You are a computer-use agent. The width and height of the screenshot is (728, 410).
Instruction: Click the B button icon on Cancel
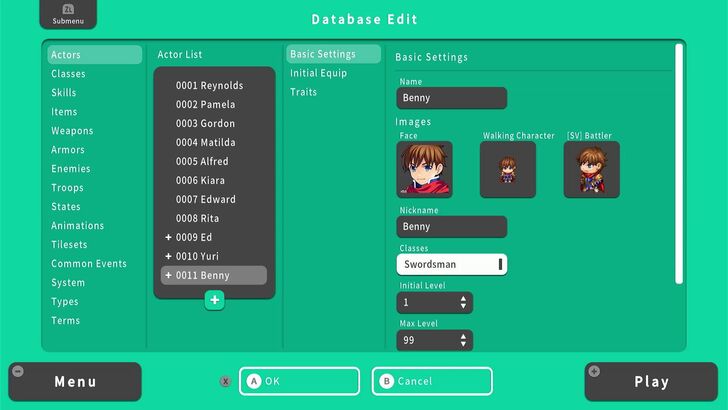(x=386, y=381)
